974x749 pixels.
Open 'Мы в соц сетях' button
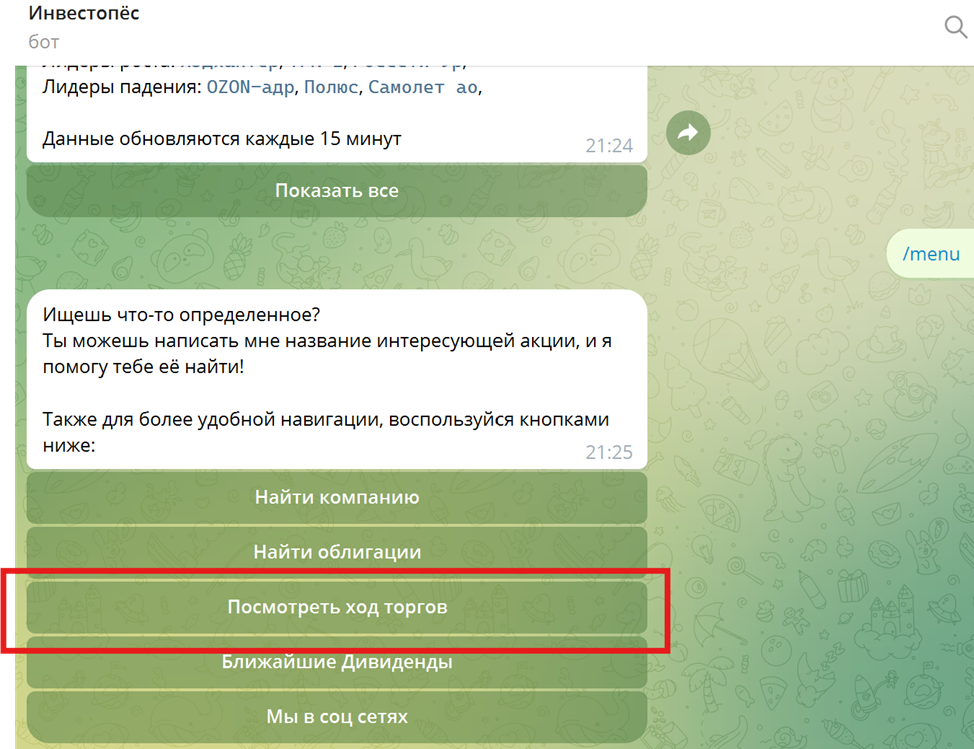(337, 717)
